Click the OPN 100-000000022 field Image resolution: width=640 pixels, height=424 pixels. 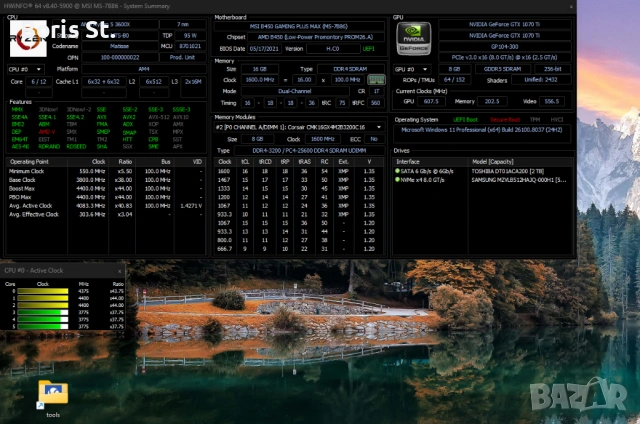120,58
